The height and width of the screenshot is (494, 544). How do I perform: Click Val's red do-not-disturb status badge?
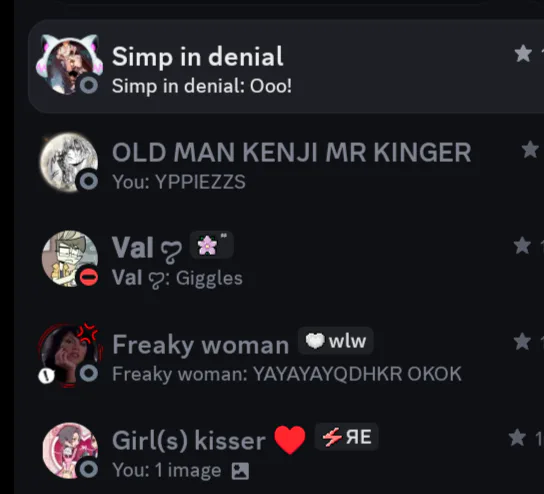(89, 277)
